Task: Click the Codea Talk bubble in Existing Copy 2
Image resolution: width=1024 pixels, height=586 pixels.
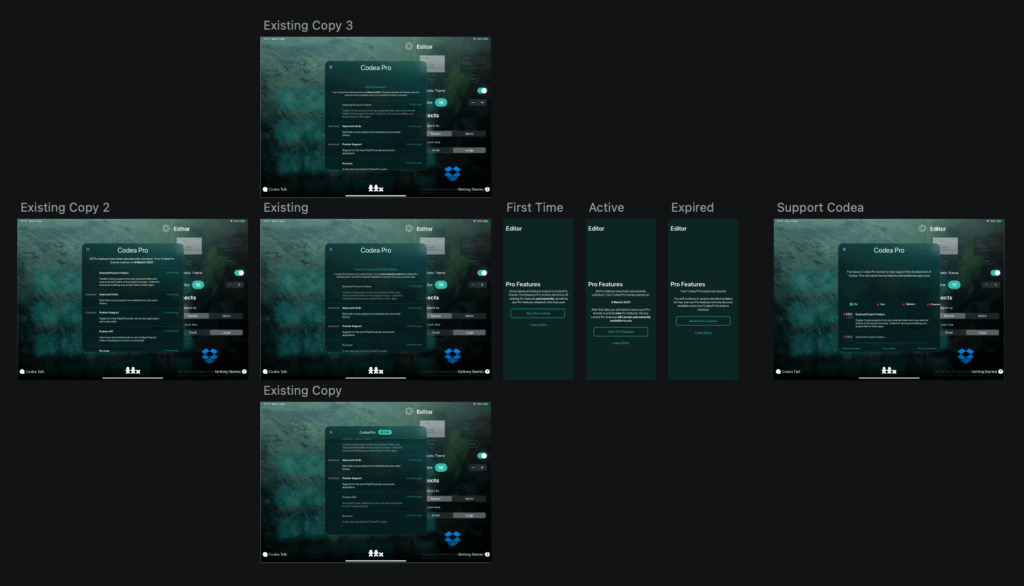Action: 22,372
